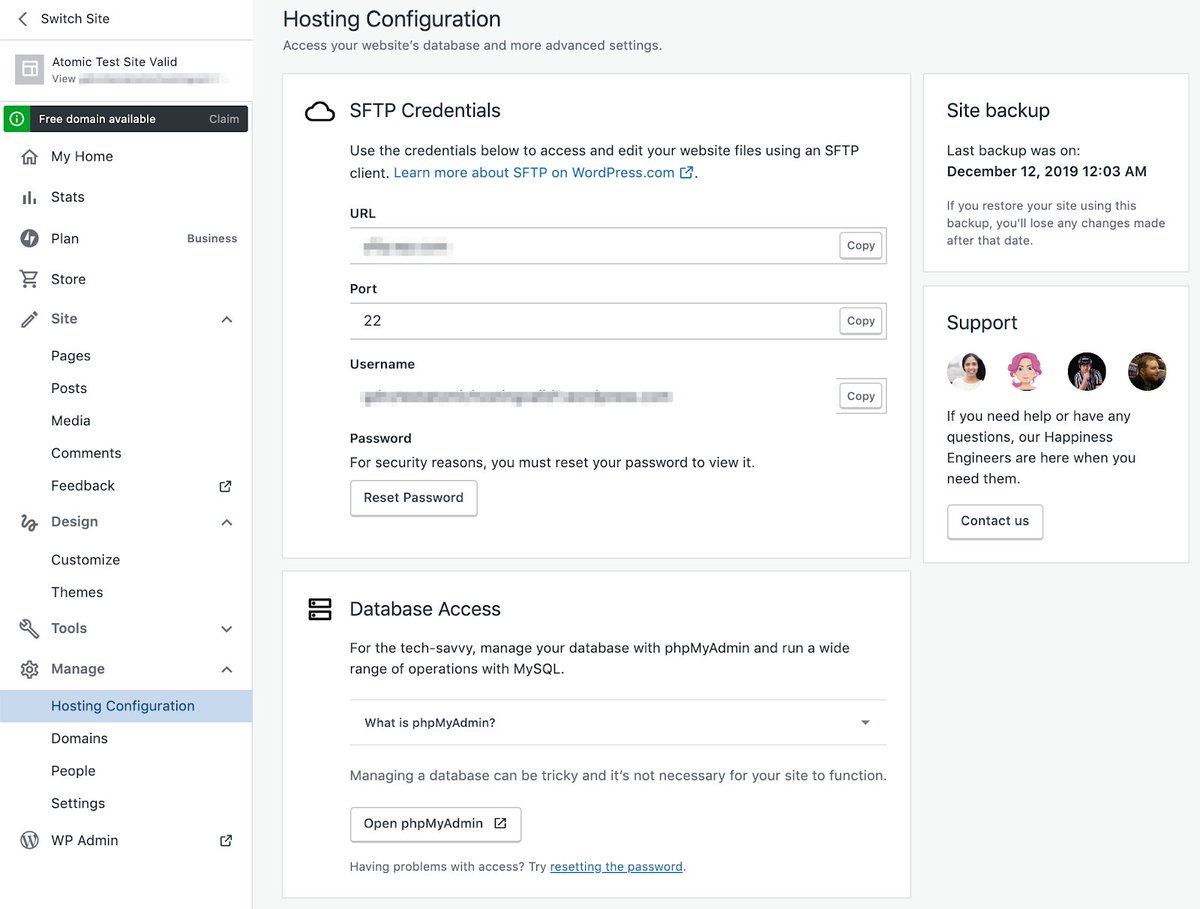1200x909 pixels.
Task: Click the Manage gear icon
Action: [x=30, y=669]
